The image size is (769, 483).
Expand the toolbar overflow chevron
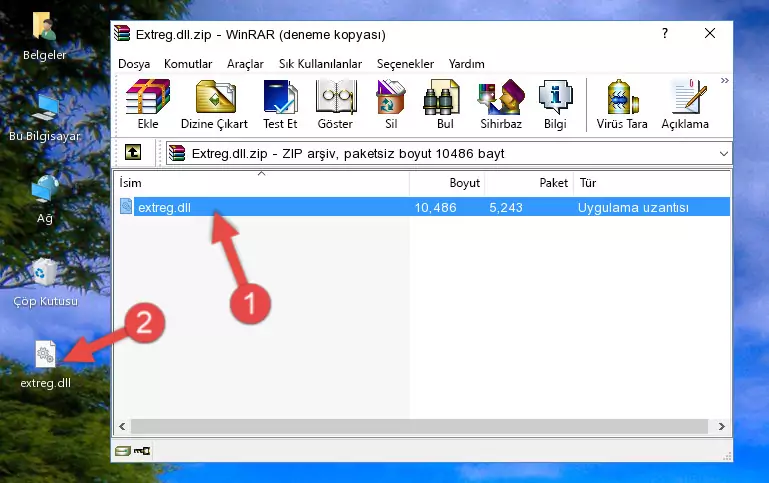tap(724, 80)
